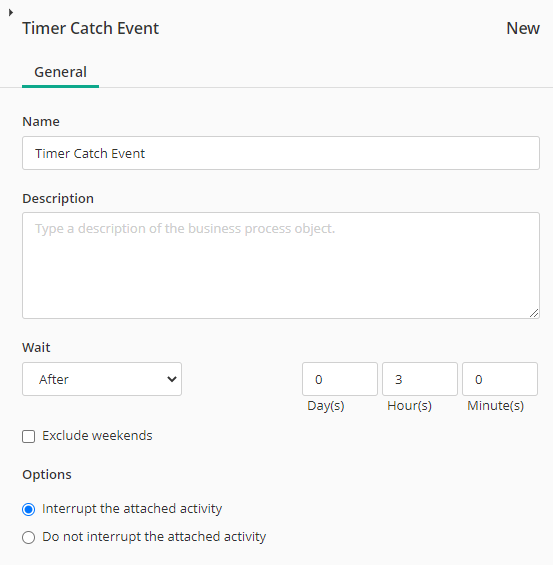The height and width of the screenshot is (565, 553).
Task: Click into the Description text area
Action: 281,266
